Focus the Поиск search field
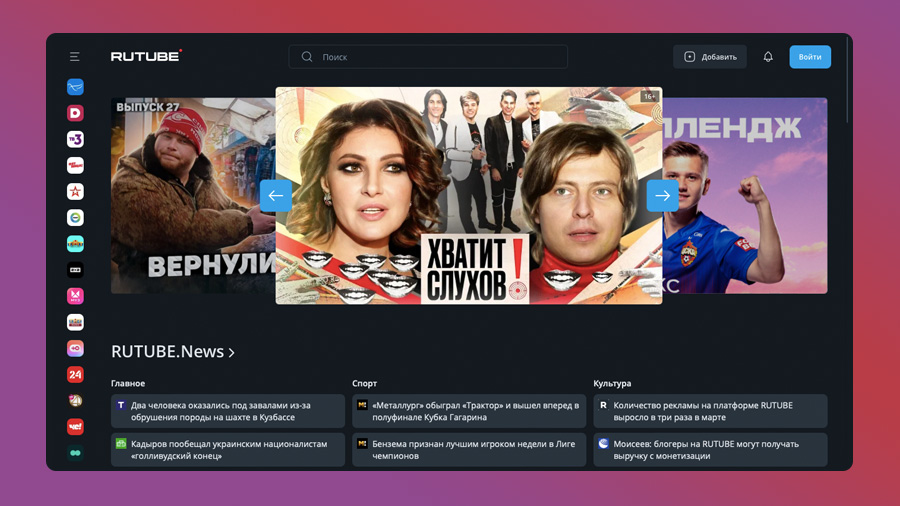This screenshot has height=506, width=900. [428, 57]
